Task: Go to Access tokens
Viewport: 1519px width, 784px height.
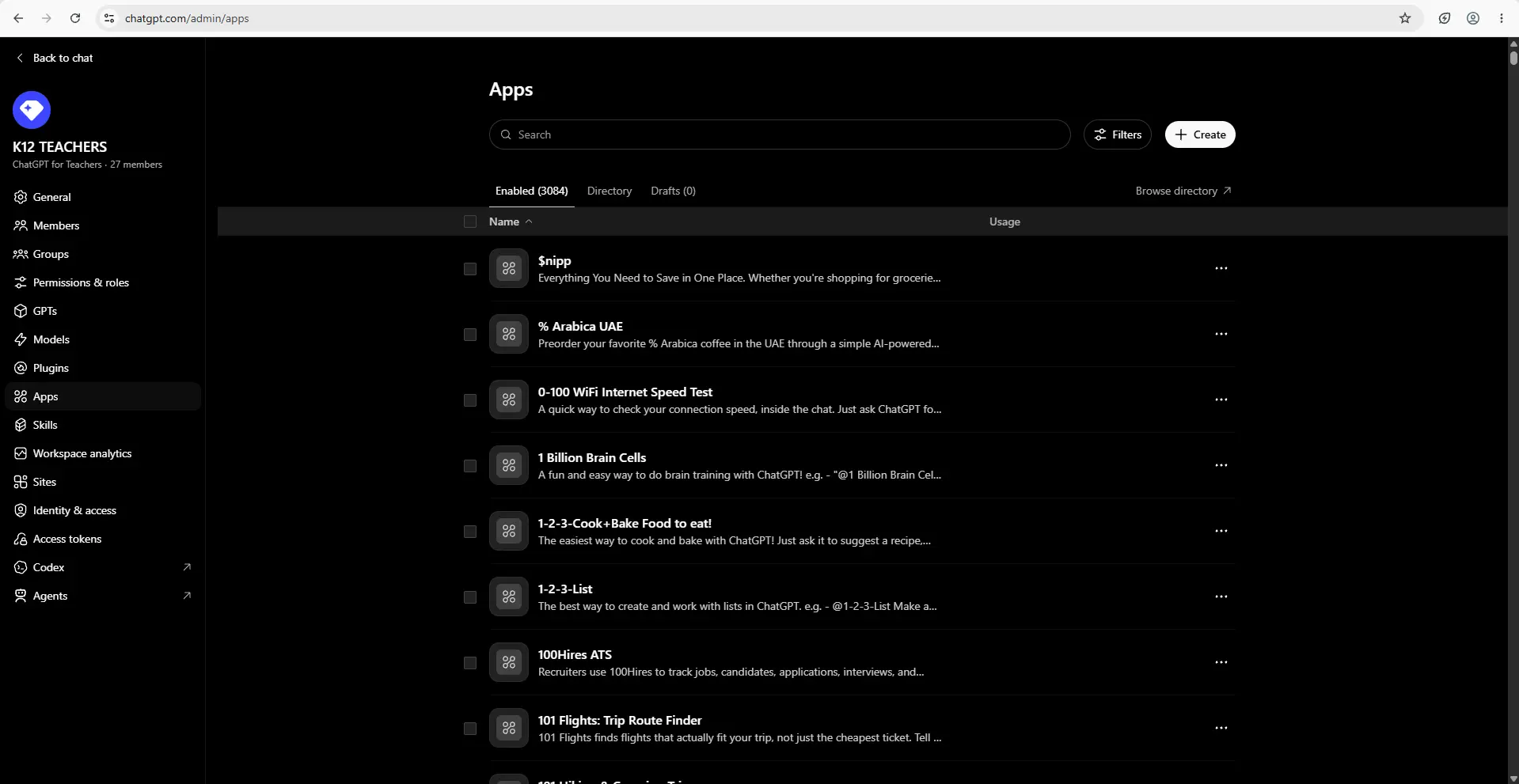Action: (103, 539)
